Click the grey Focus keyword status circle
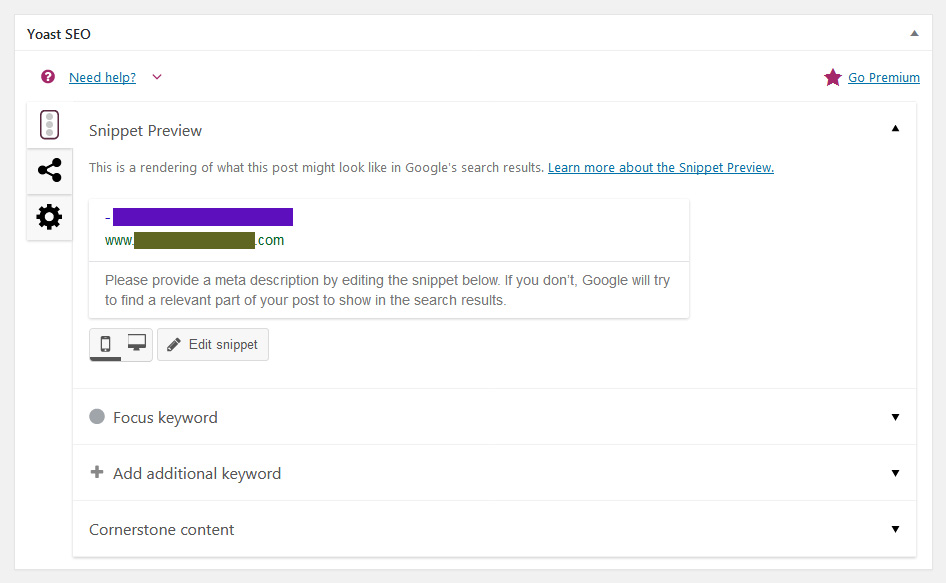This screenshot has width=946, height=583. click(97, 416)
